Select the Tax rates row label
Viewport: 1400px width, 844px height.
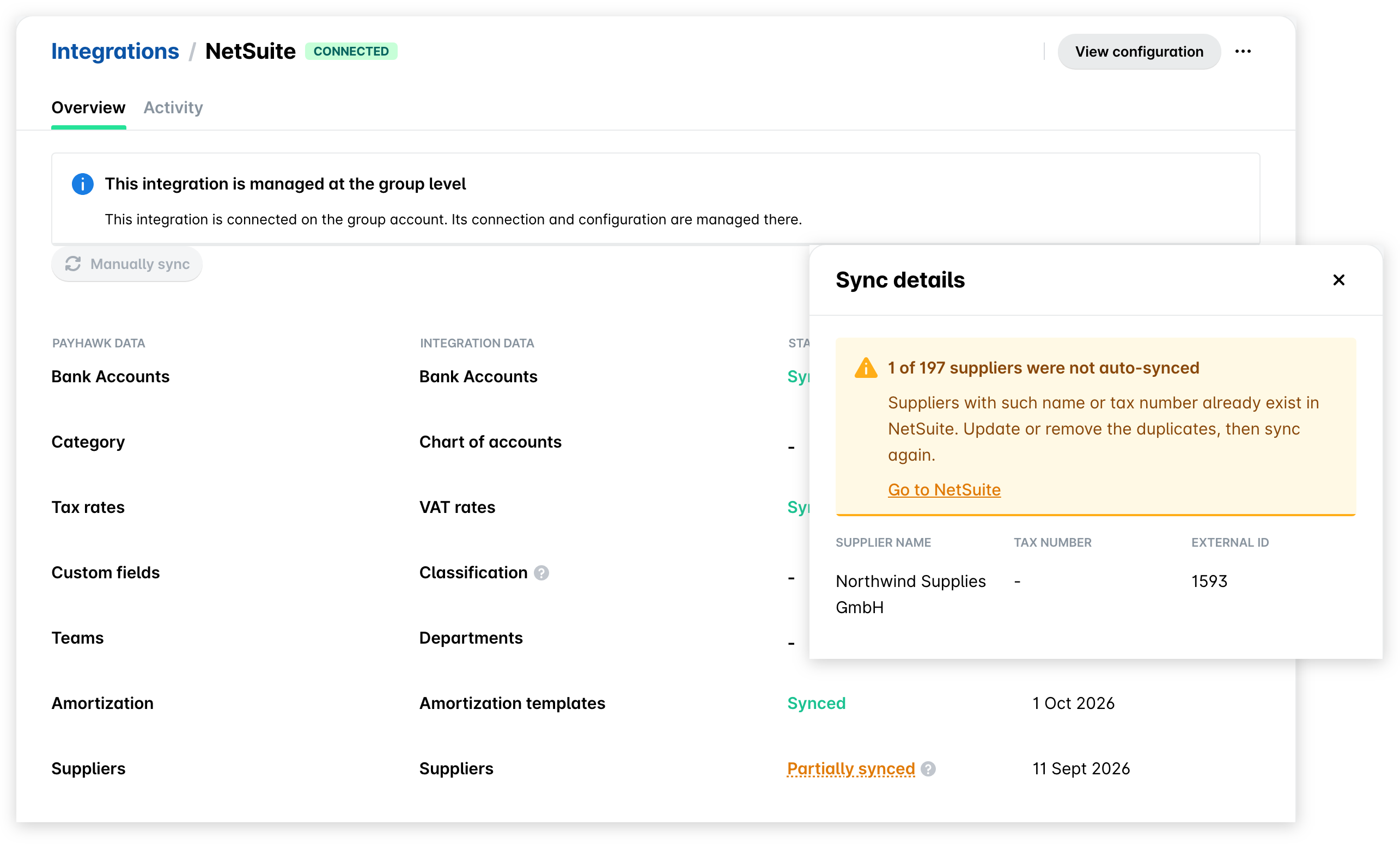point(88,508)
